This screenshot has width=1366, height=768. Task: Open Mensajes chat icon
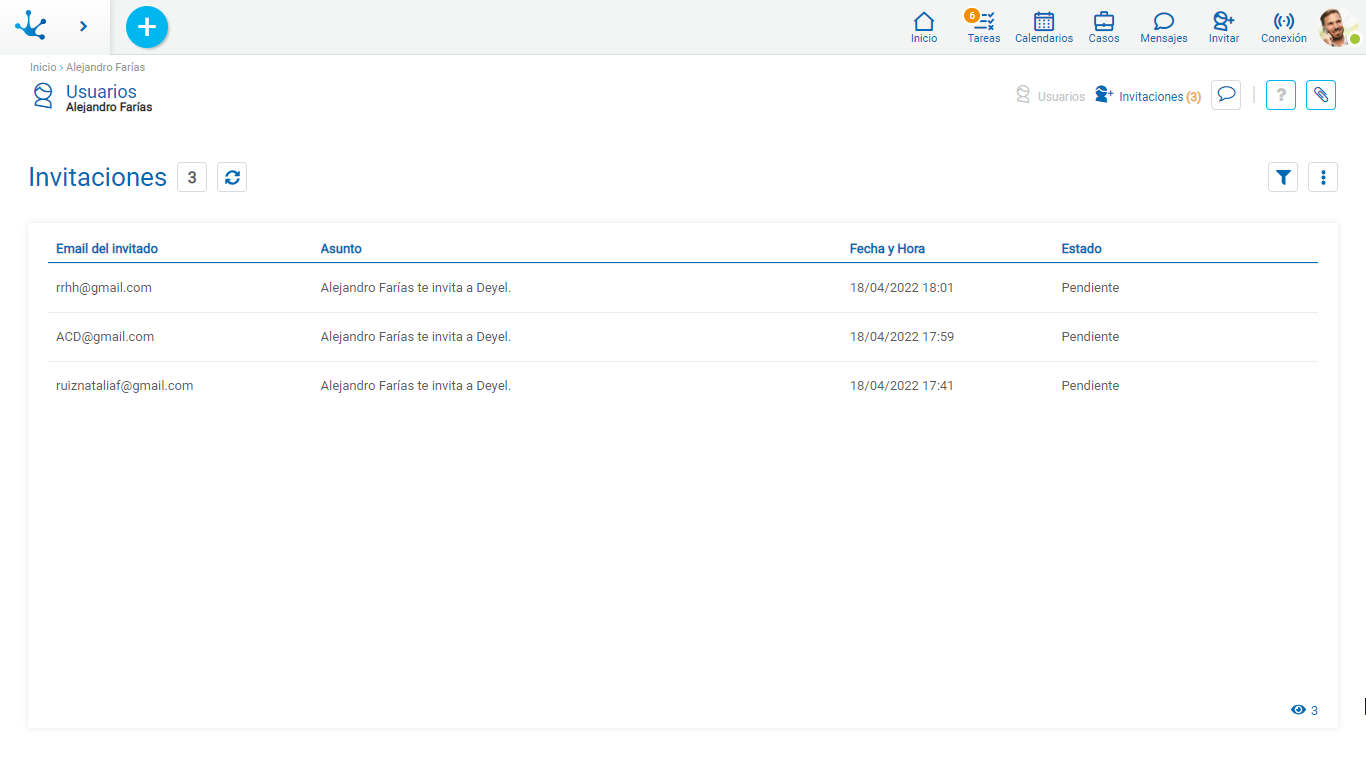pos(1163,27)
